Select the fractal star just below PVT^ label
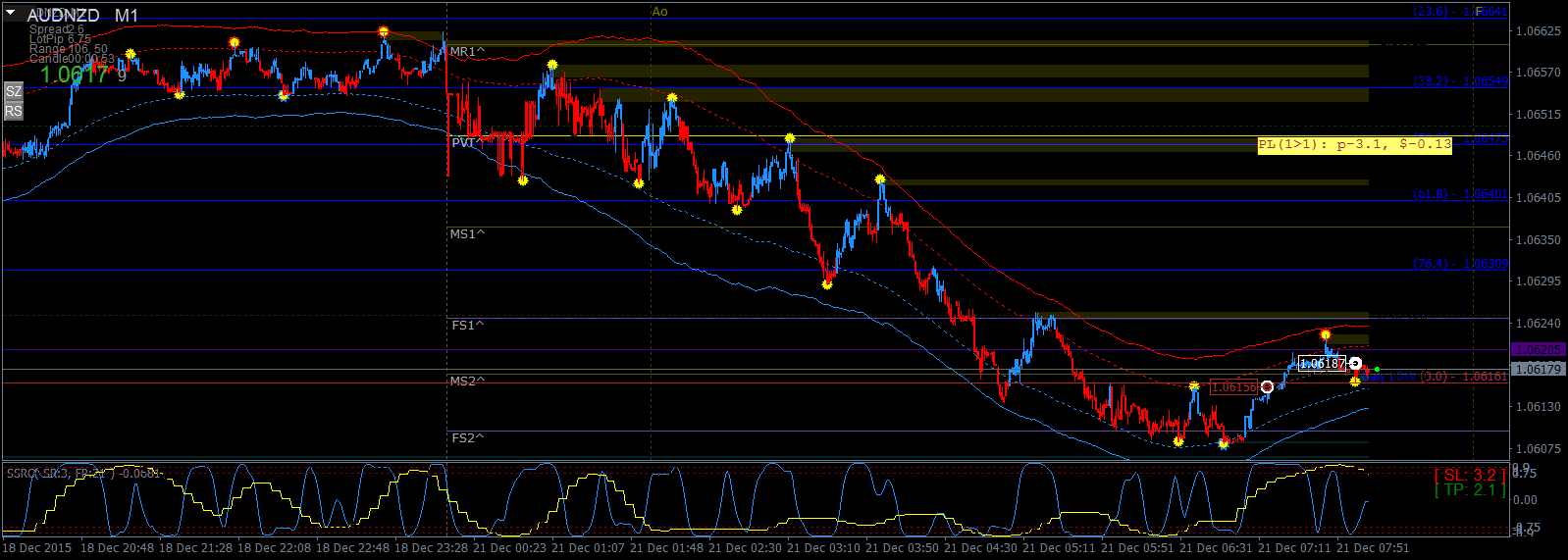1568x560 pixels. point(523,180)
